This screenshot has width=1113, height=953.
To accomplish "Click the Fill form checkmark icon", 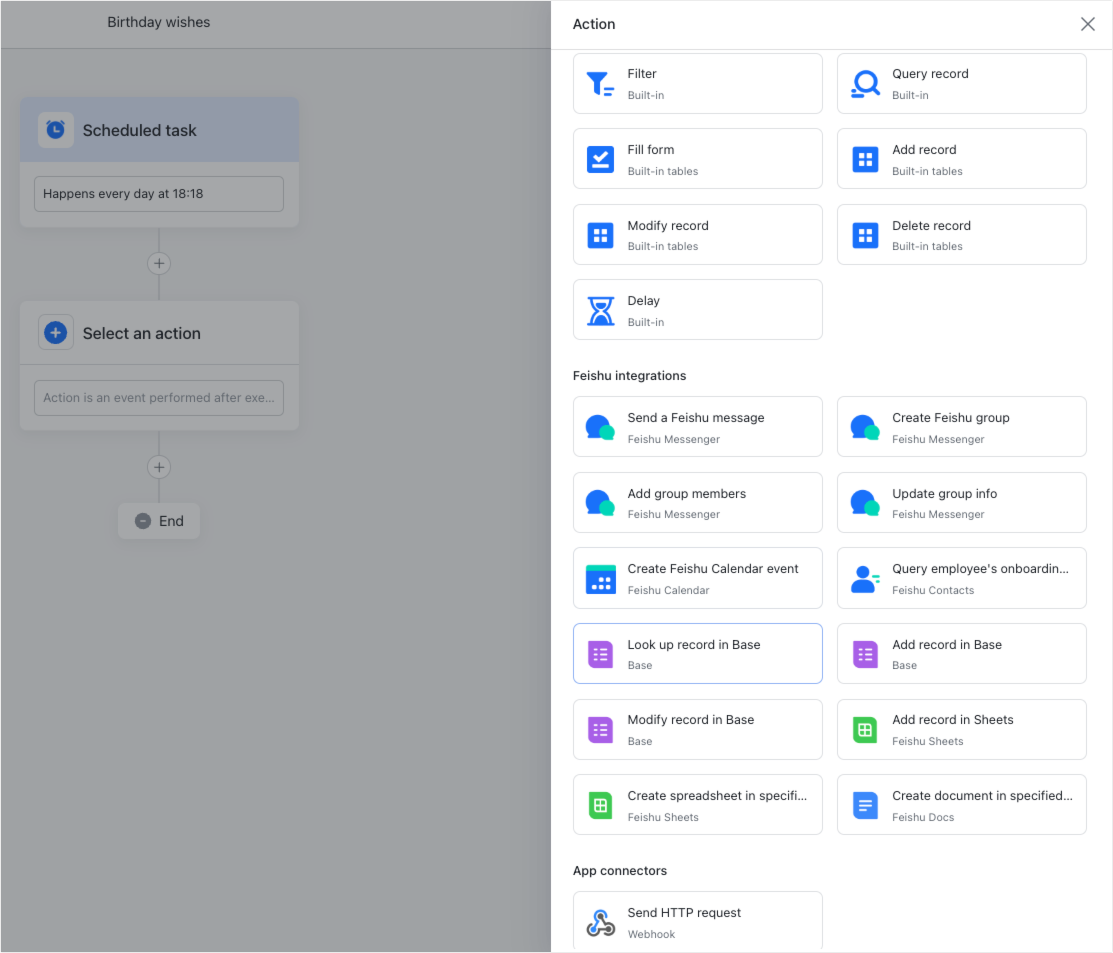I will coord(600,158).
